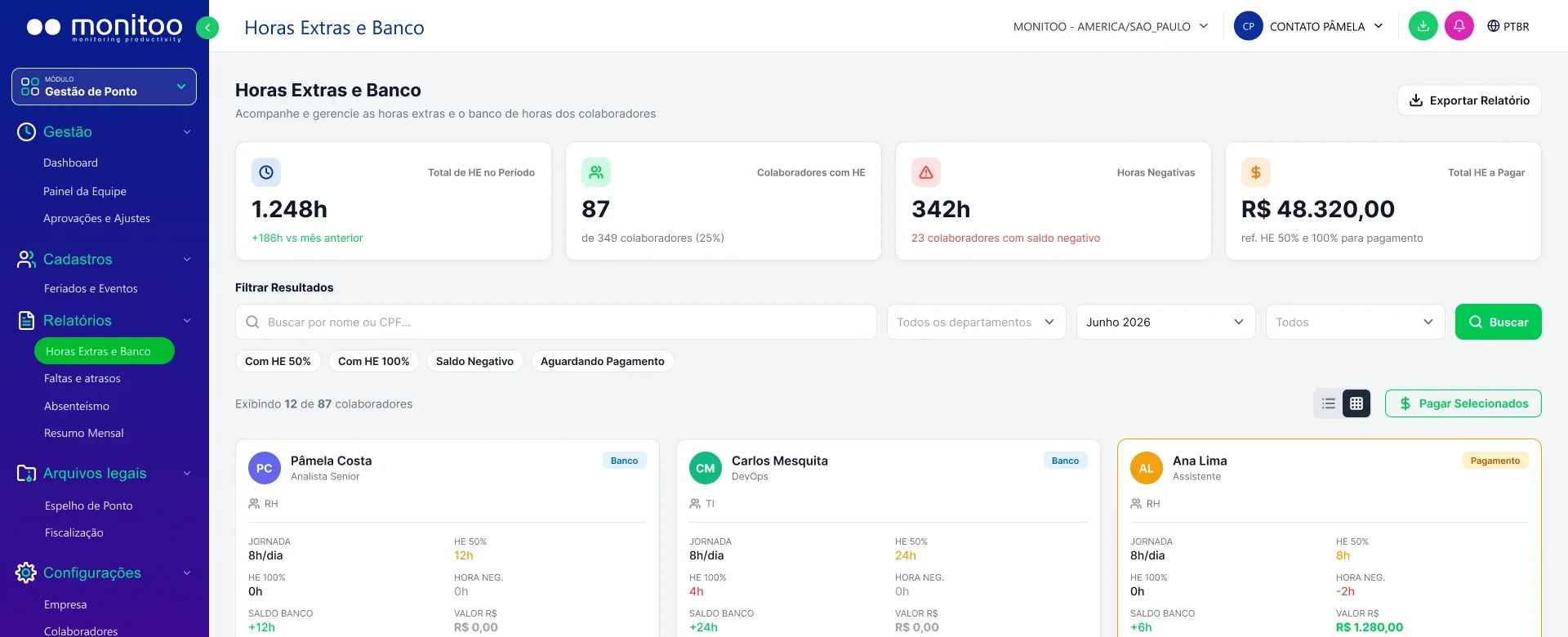Screen dimensions: 1568x637
Task: Open notifications via pink bell icon
Action: pyautogui.click(x=1459, y=26)
